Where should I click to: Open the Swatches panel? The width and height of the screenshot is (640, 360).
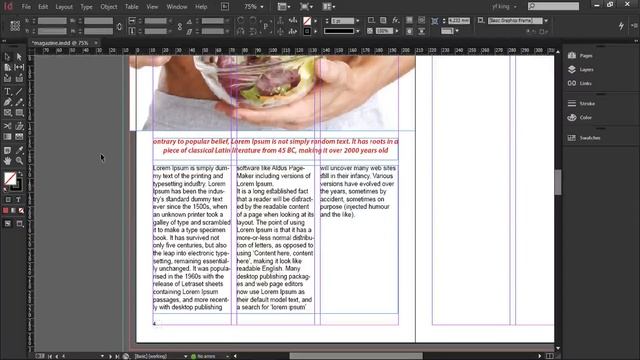(584, 138)
